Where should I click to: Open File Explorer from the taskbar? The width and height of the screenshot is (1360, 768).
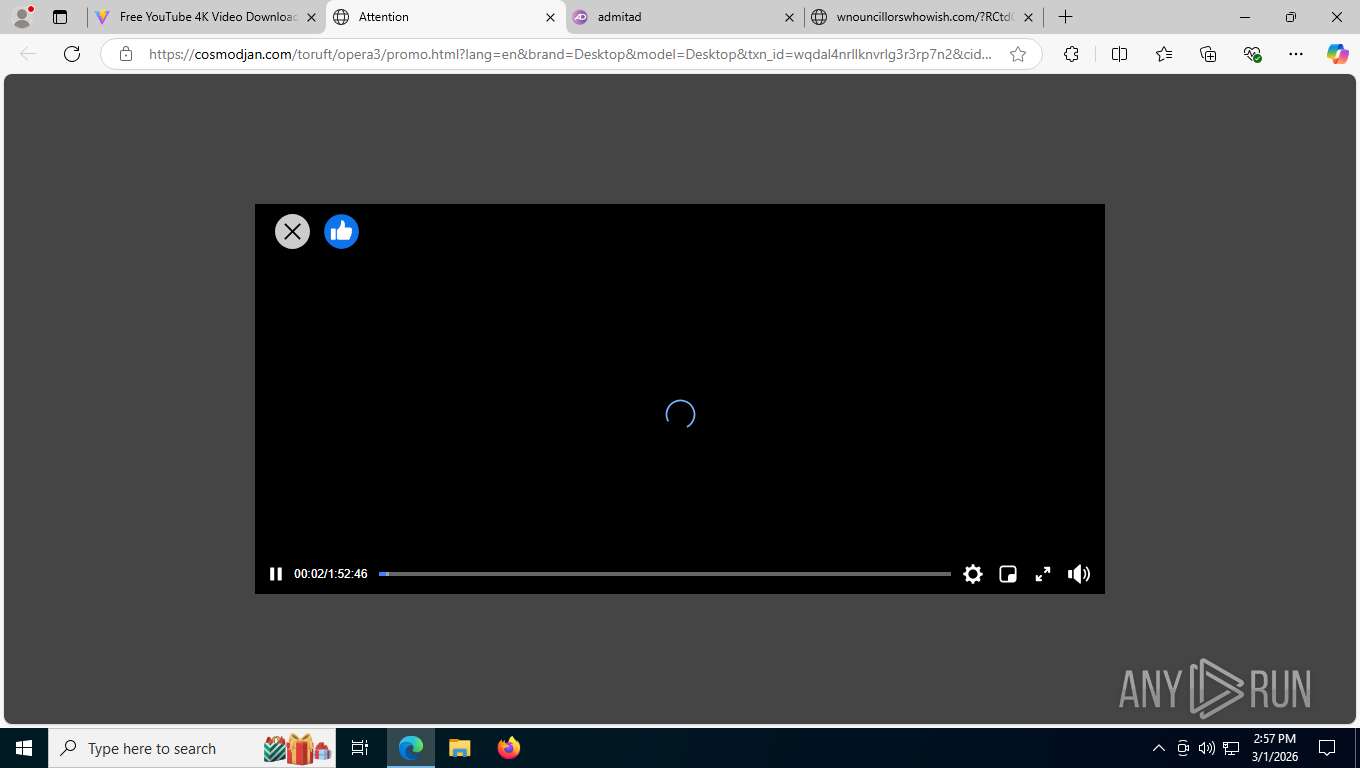click(460, 748)
